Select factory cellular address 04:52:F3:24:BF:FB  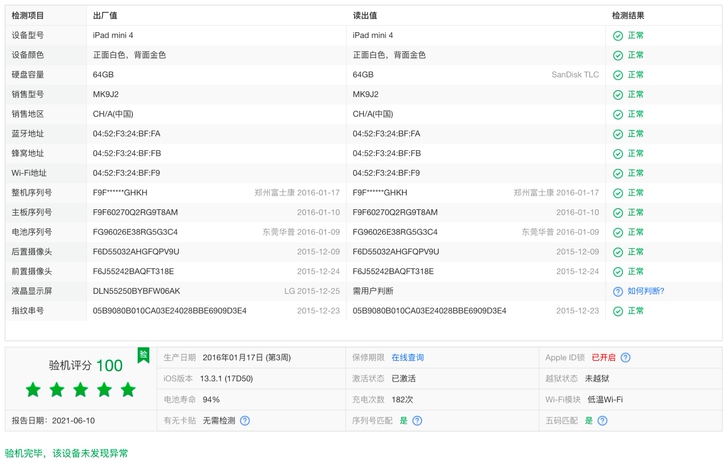(x=127, y=153)
